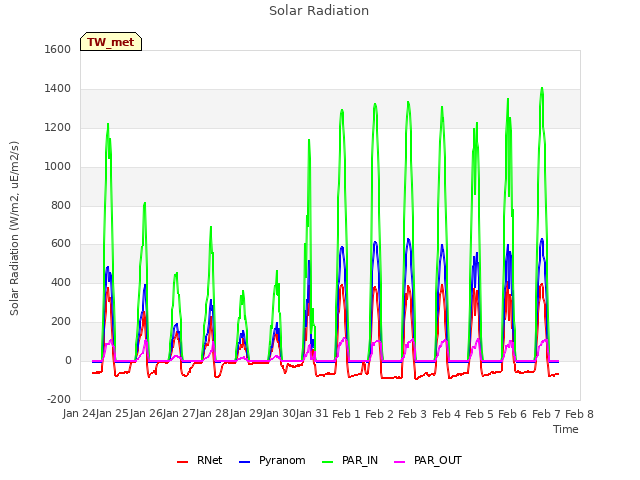
Task: Click the 800 y-axis tick label
Action: (61, 205)
